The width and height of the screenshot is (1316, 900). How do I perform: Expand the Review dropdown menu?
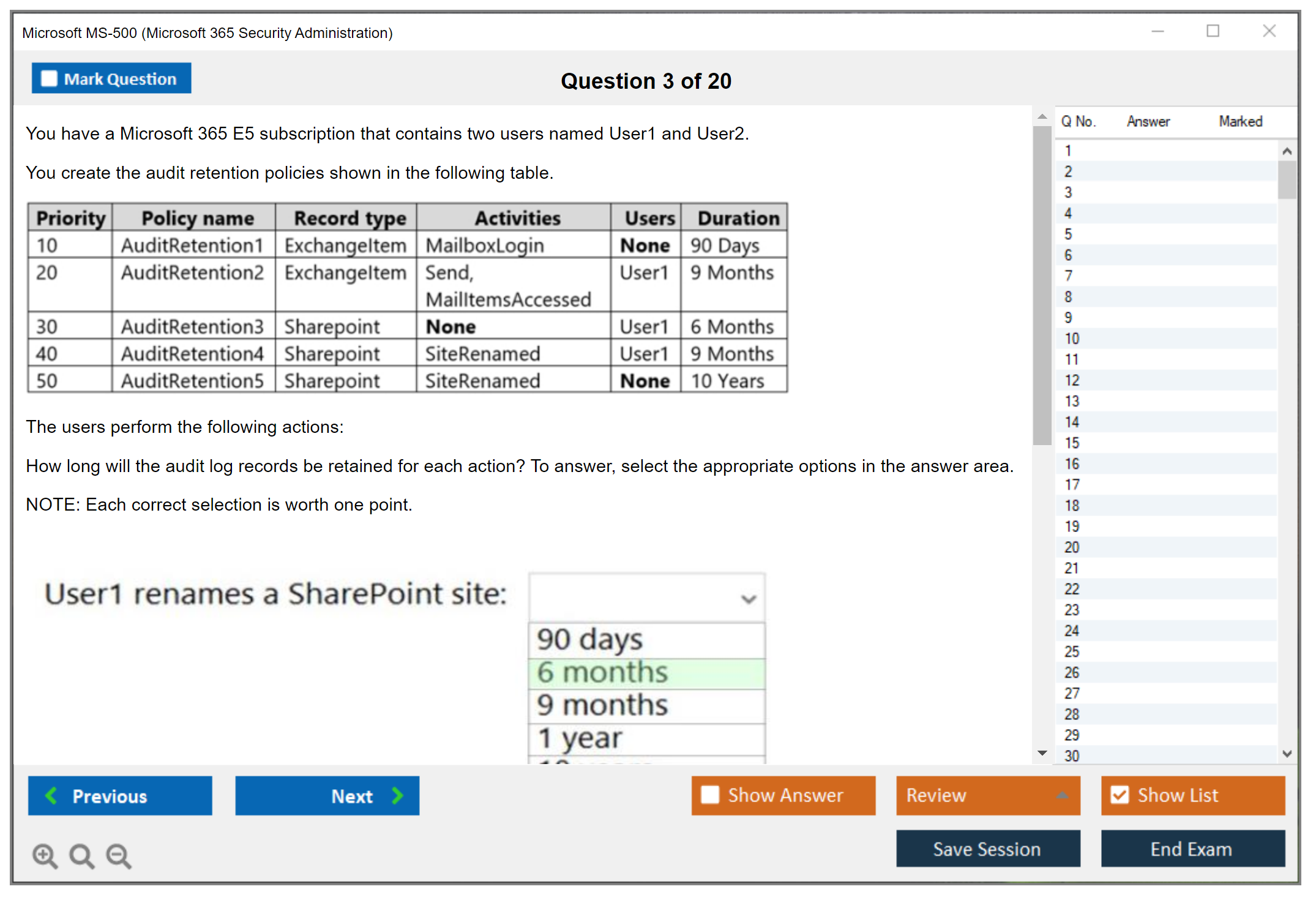point(1062,795)
